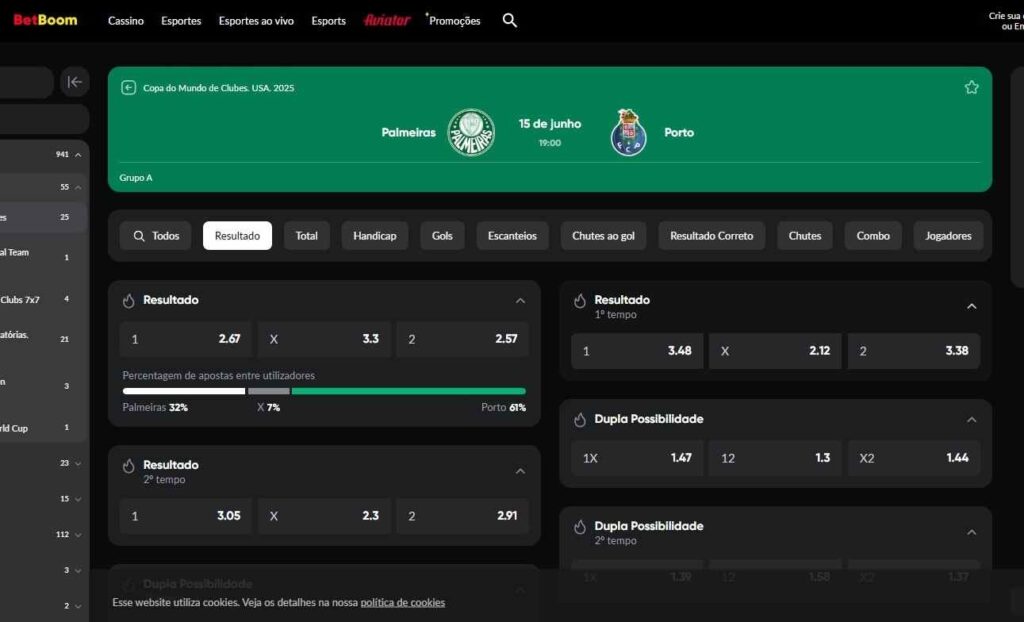Collapse the Resultado 1º tempo panel
The image size is (1024, 622).
click(x=971, y=308)
